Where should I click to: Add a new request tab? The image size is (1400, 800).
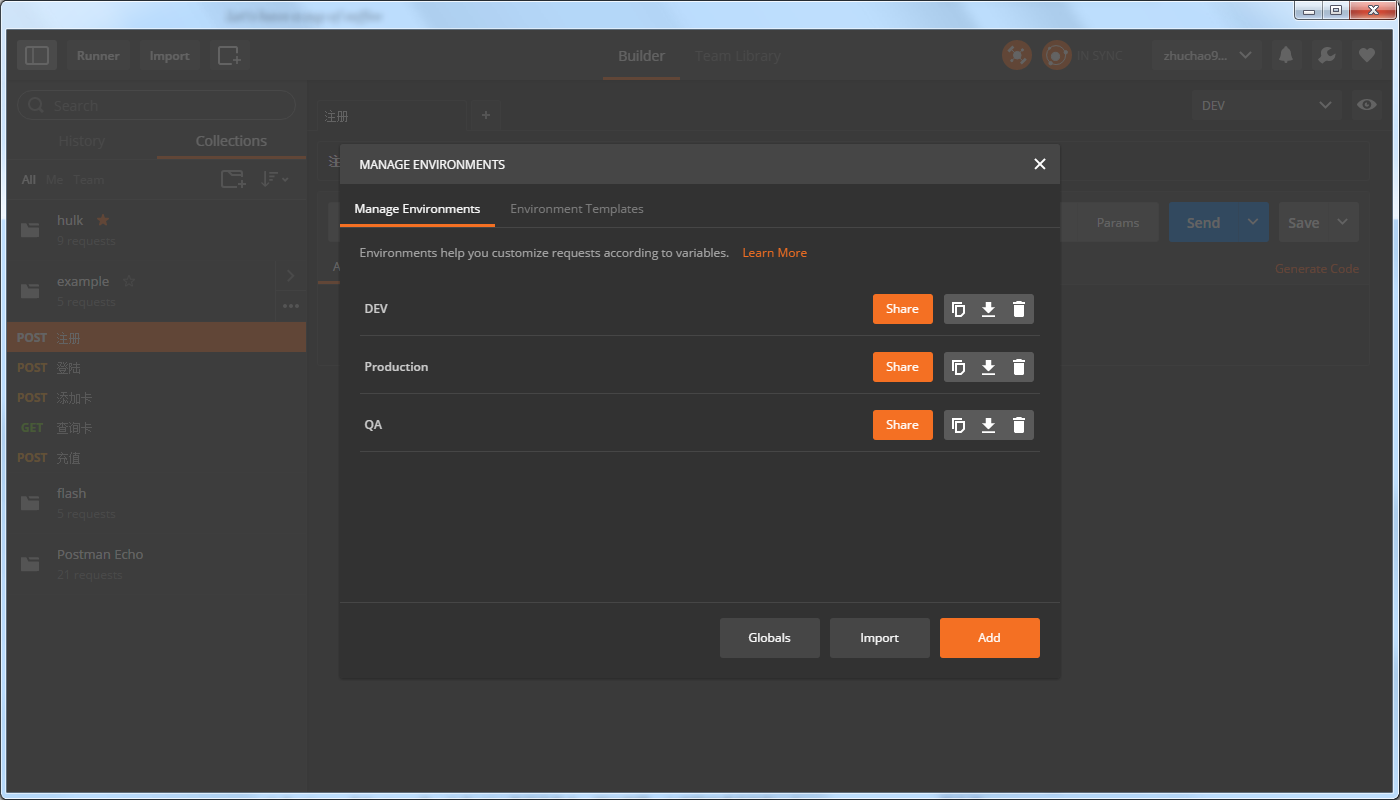[x=486, y=115]
